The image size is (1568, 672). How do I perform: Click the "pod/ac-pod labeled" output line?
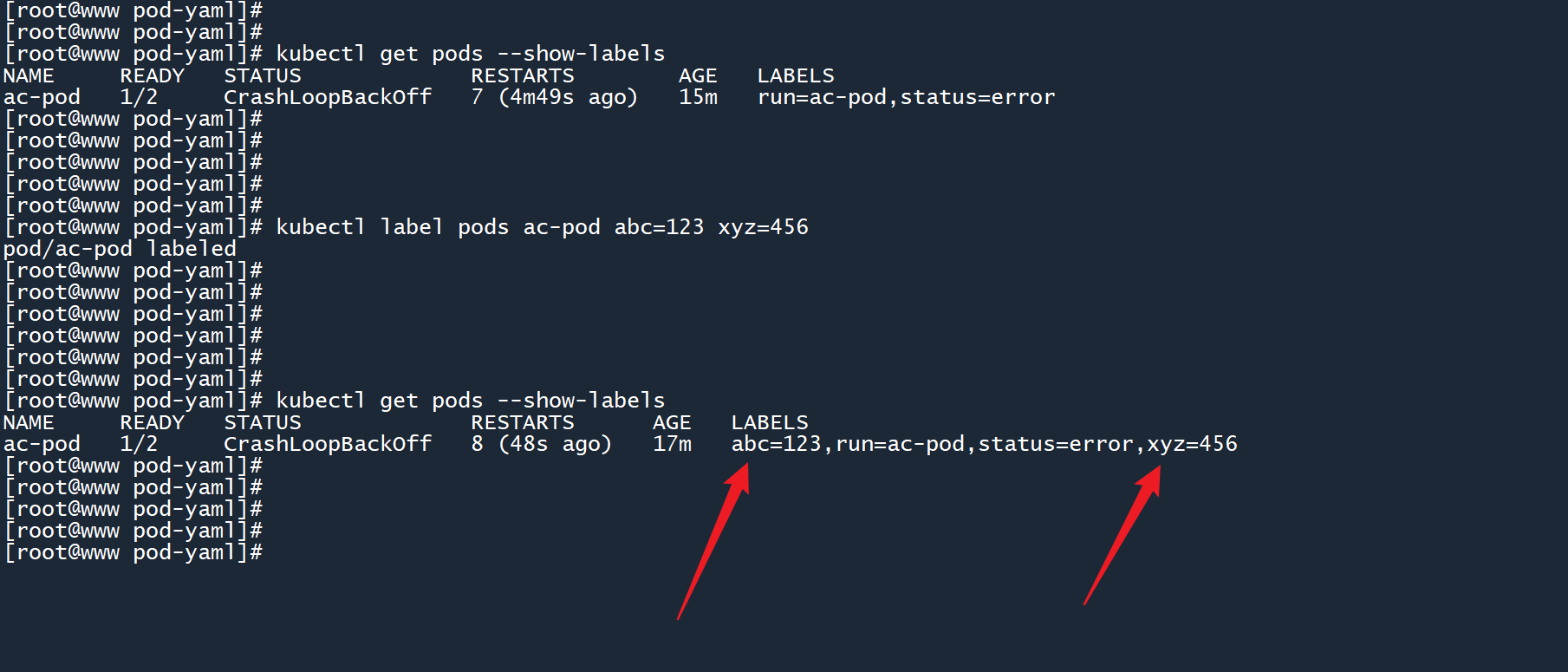click(x=120, y=249)
